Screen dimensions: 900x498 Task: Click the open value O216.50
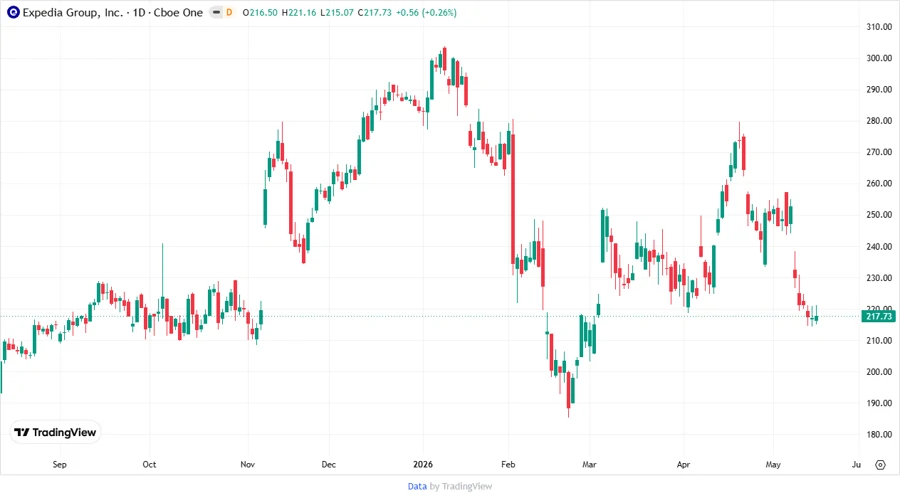(260, 12)
